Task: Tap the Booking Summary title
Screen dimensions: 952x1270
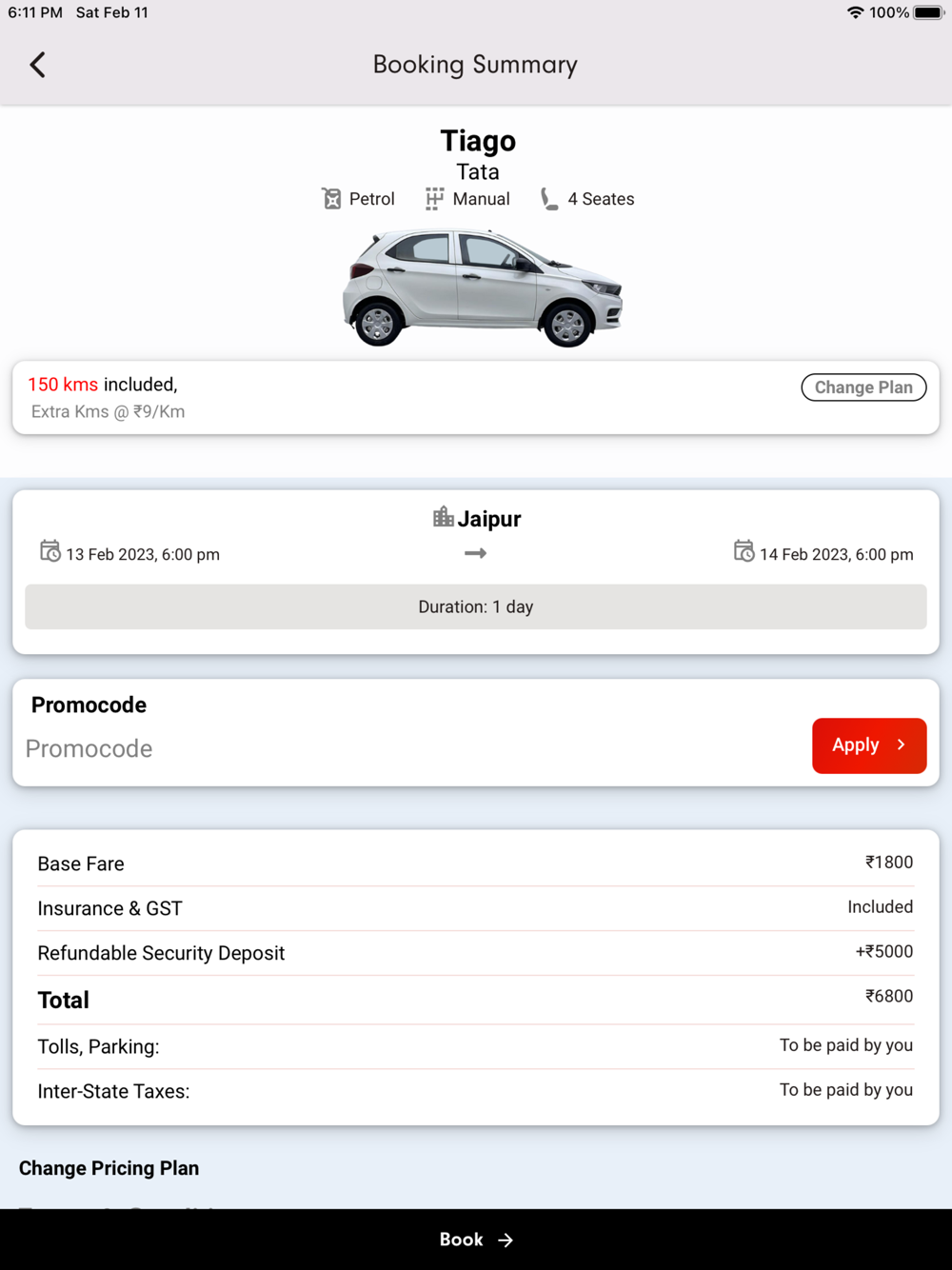Action: point(475,65)
